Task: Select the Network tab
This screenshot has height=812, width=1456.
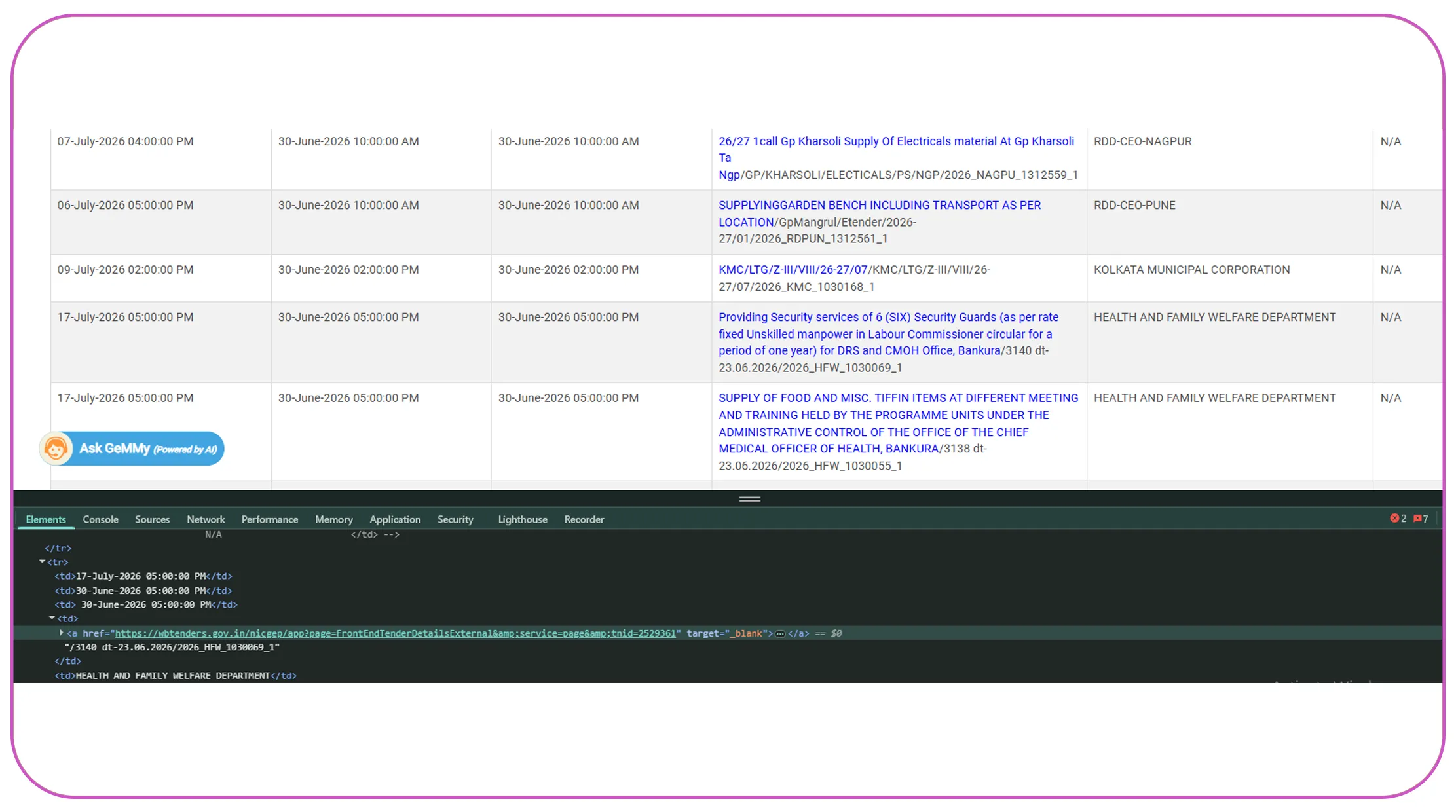Action: pos(206,519)
